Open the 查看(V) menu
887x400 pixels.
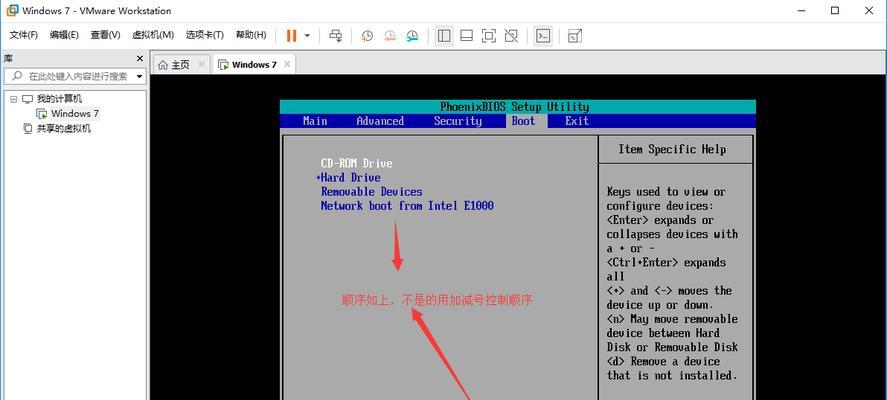(105, 35)
